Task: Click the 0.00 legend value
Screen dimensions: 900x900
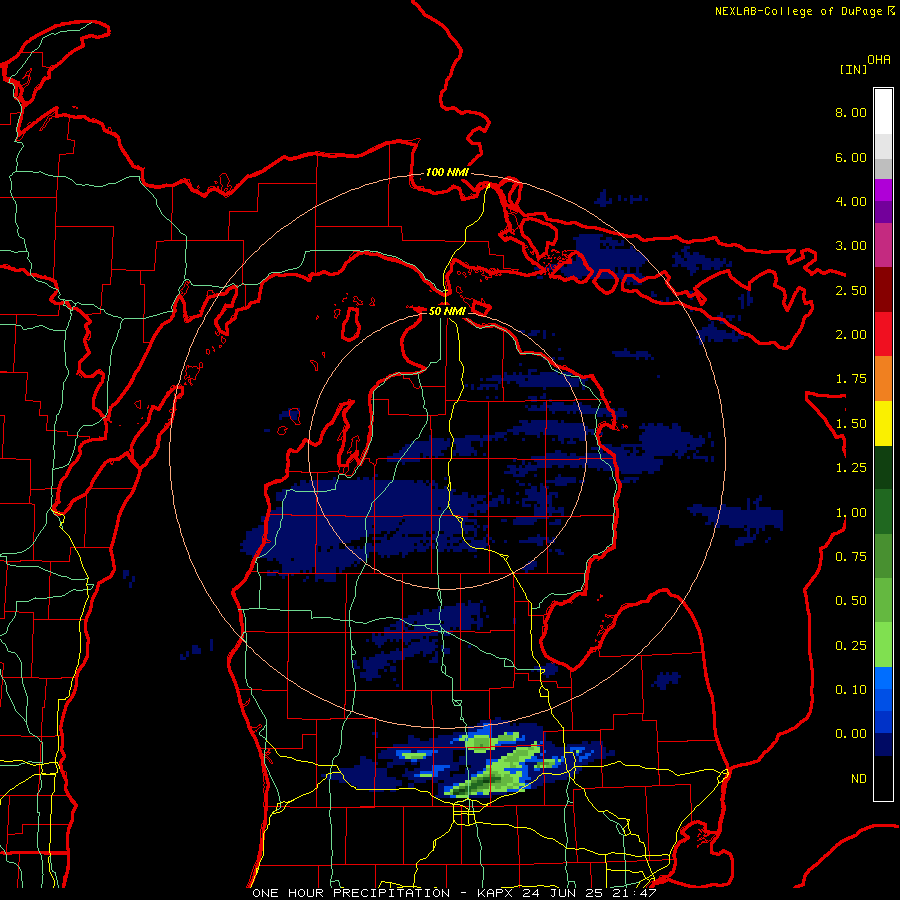Action: coord(851,734)
